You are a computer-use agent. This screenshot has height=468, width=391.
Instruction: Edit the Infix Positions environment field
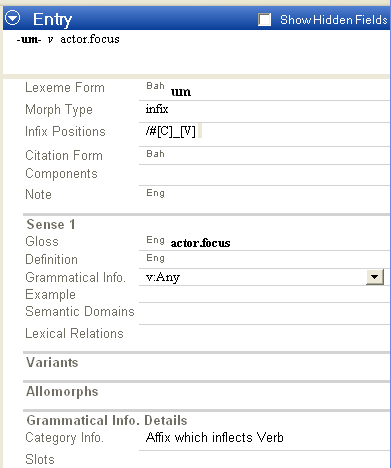click(264, 131)
